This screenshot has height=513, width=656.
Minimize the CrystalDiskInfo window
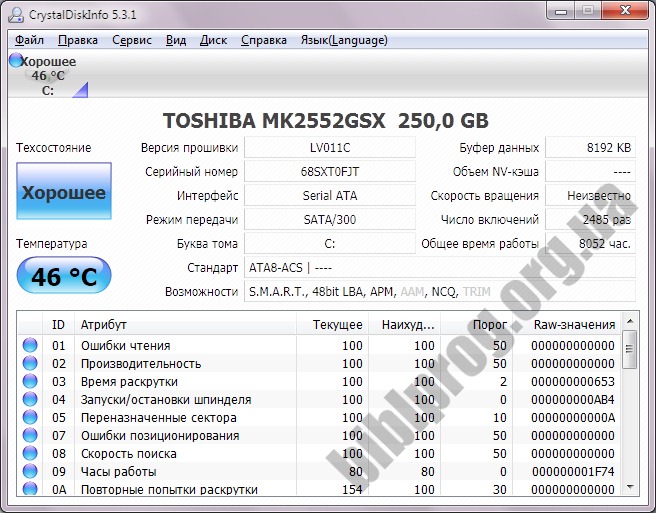click(x=561, y=10)
